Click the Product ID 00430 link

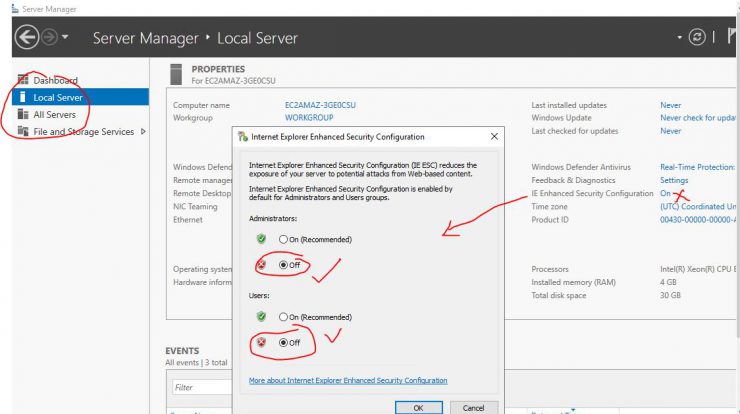click(698, 220)
